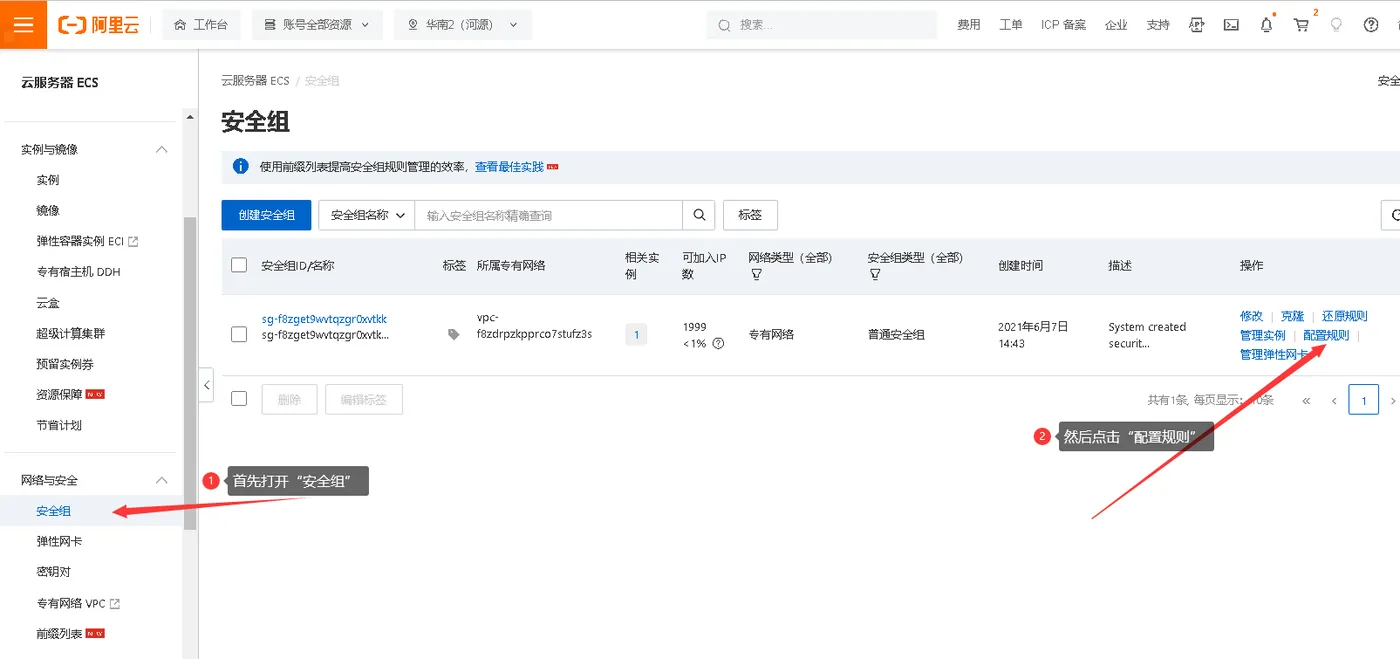Open 企业 in the top menu
The image size is (1400, 659).
pos(1116,25)
